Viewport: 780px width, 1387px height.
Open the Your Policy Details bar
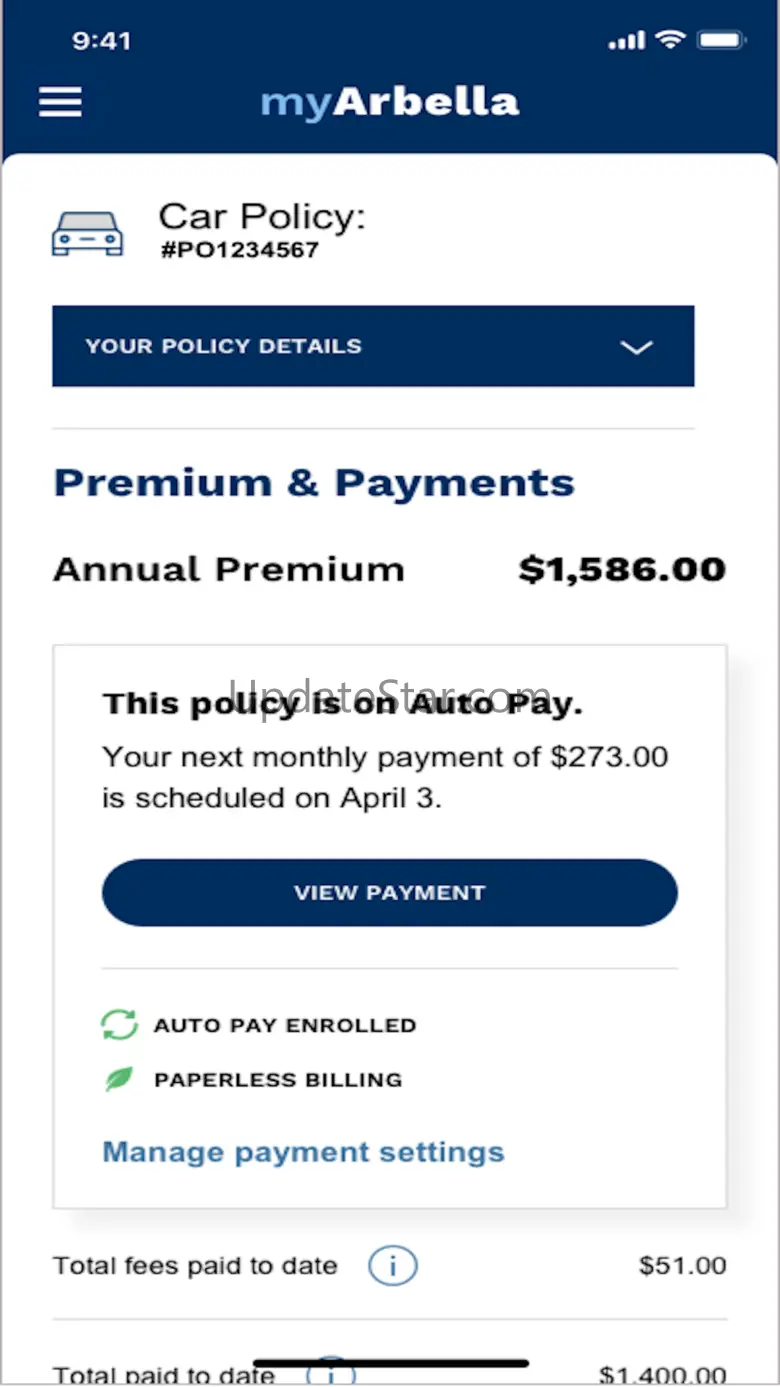coord(373,346)
